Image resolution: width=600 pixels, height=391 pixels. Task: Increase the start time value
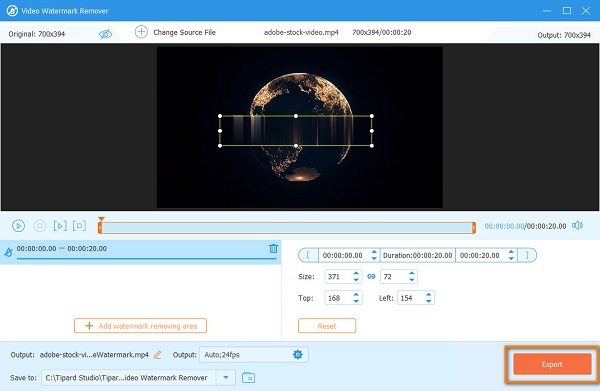pyautogui.click(x=374, y=252)
